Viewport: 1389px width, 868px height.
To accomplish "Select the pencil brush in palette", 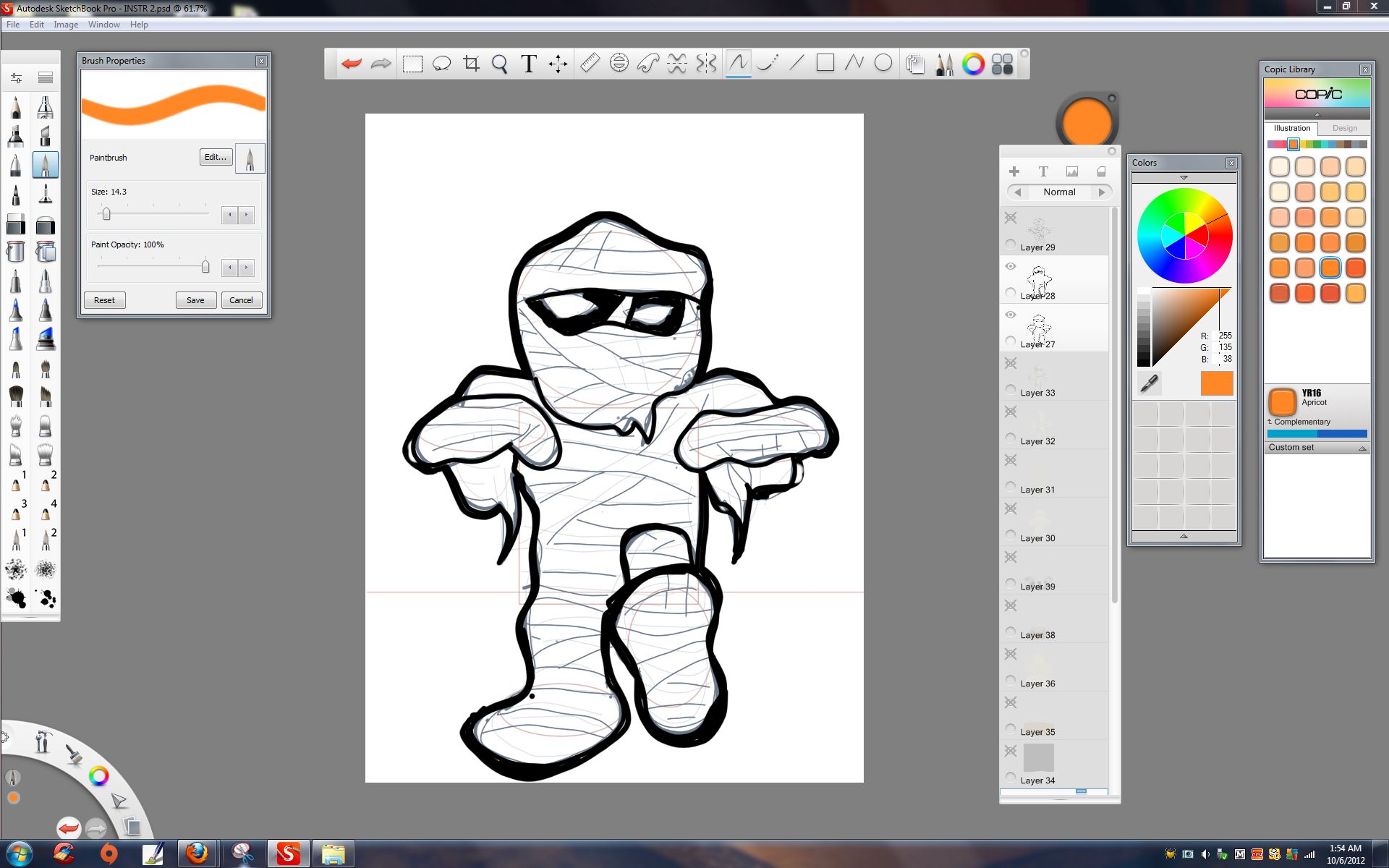I will click(x=16, y=108).
